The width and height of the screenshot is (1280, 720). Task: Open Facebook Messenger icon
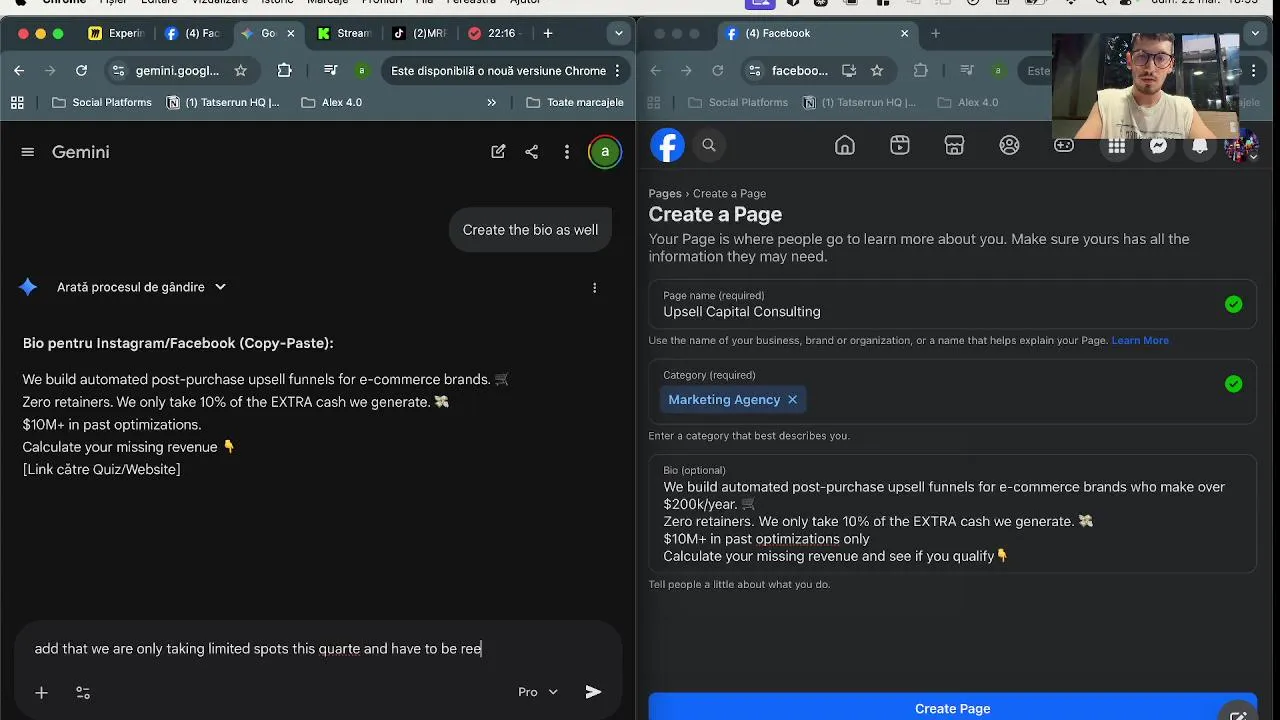(x=1158, y=146)
